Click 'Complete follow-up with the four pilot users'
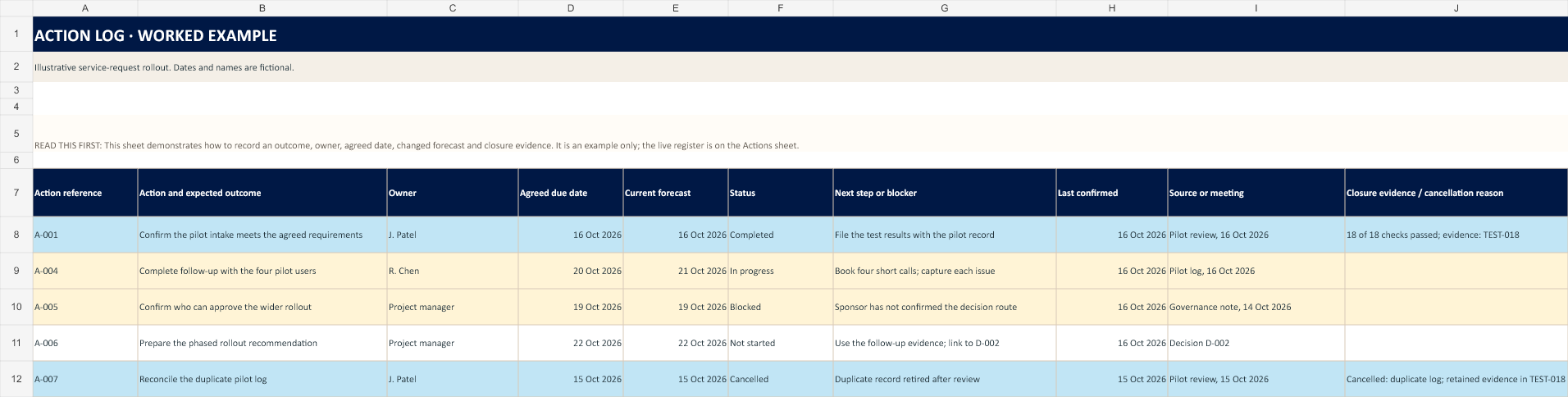This screenshot has width=1568, height=397. (262, 271)
